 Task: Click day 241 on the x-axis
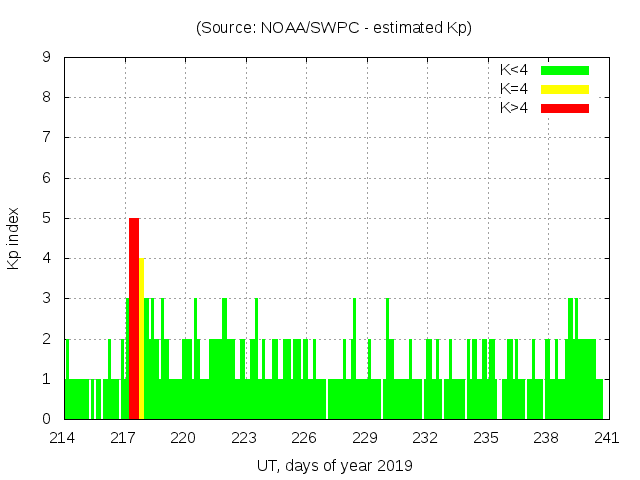point(606,438)
